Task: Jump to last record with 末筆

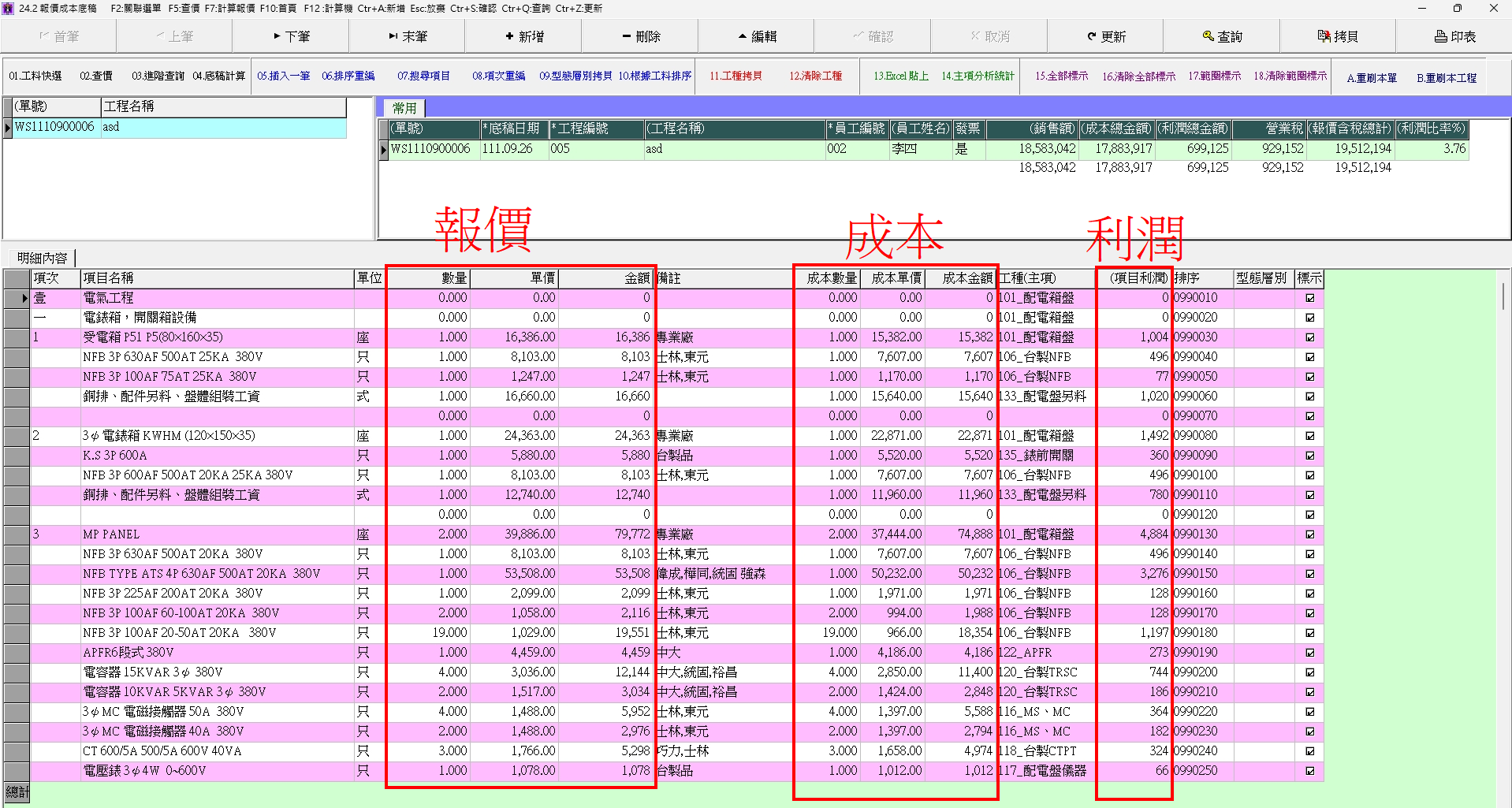Action: (x=408, y=36)
